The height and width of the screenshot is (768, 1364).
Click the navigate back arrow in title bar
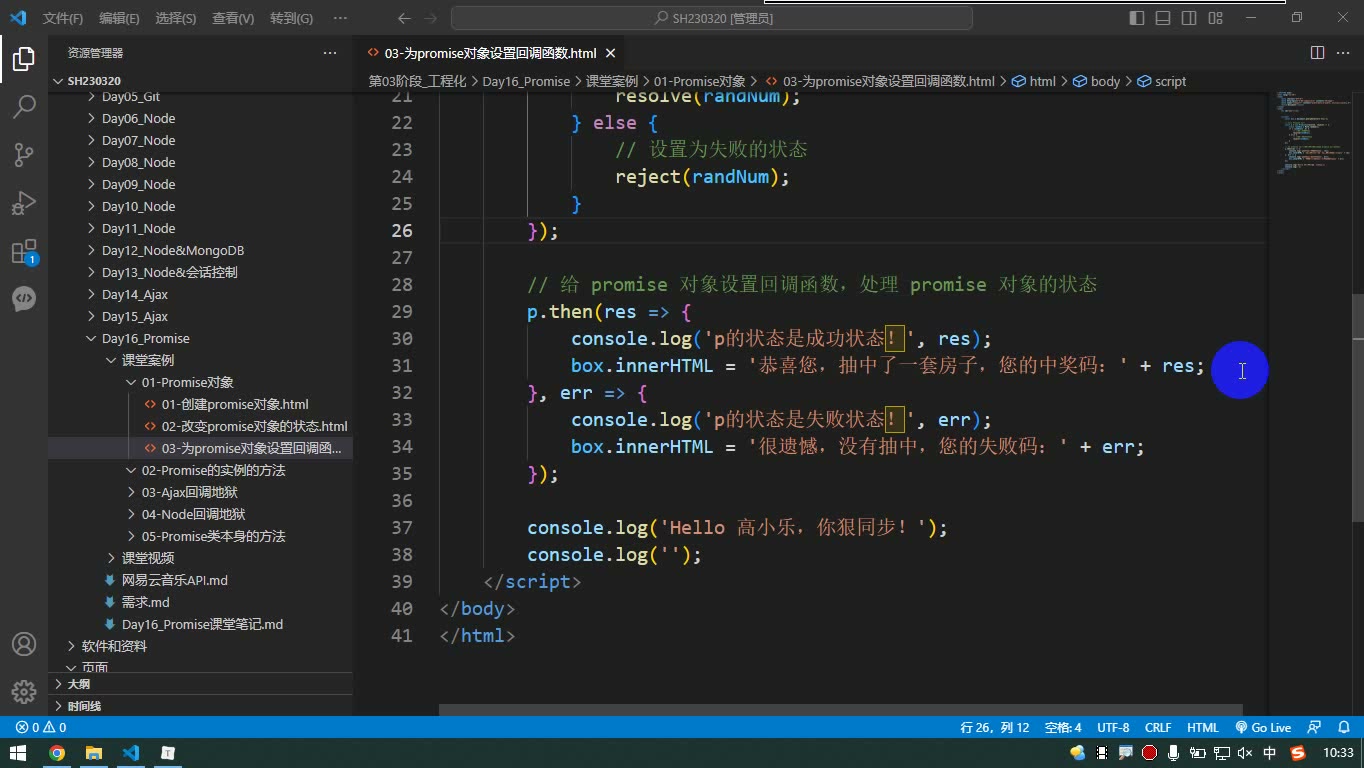404,18
